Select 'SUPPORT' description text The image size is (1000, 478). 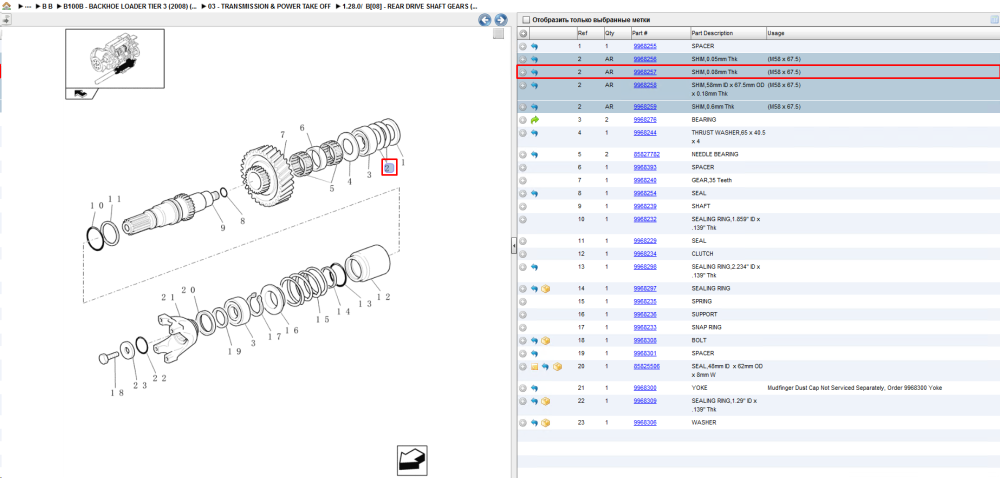click(704, 315)
